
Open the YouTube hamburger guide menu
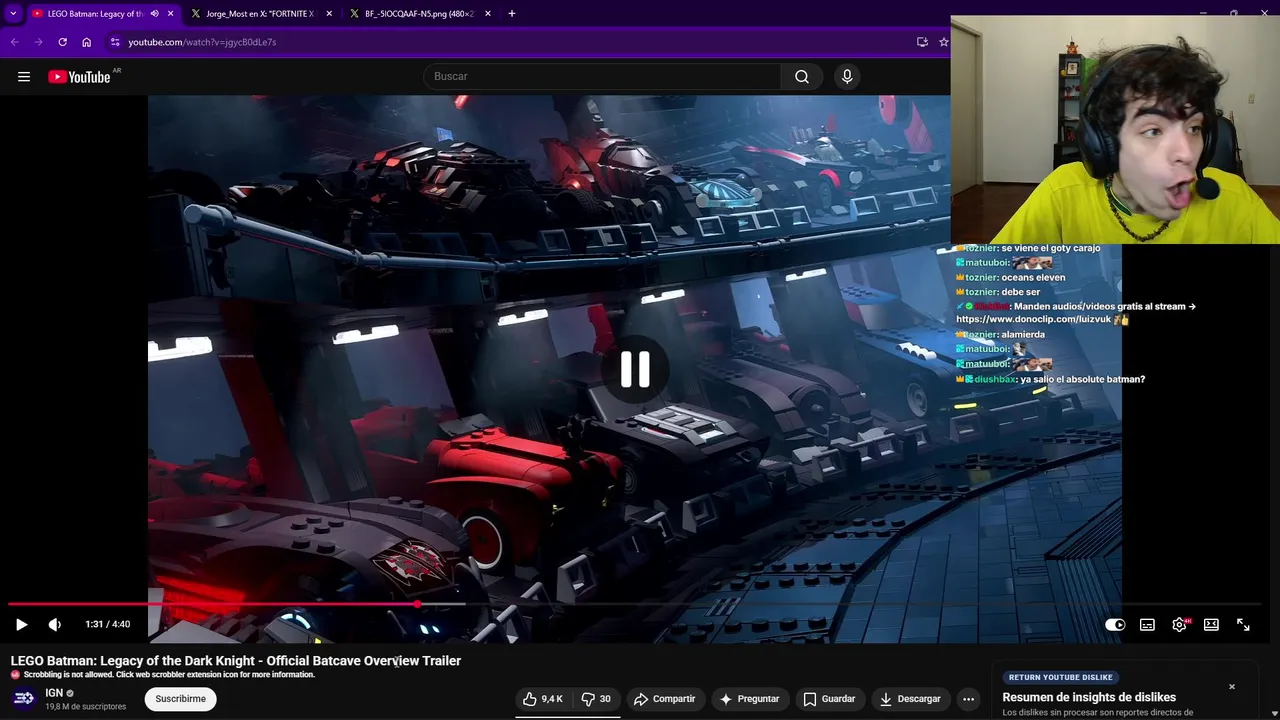(24, 77)
